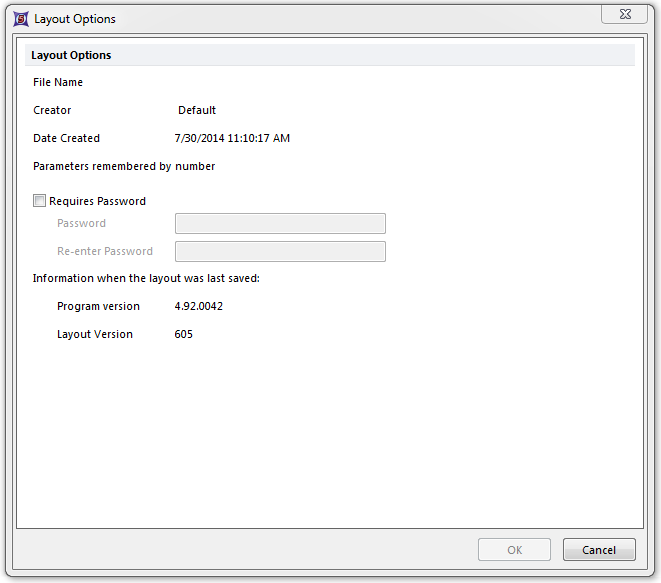Click the 'Requires Password' label text
Screen dimensions: 661x583
(97, 201)
